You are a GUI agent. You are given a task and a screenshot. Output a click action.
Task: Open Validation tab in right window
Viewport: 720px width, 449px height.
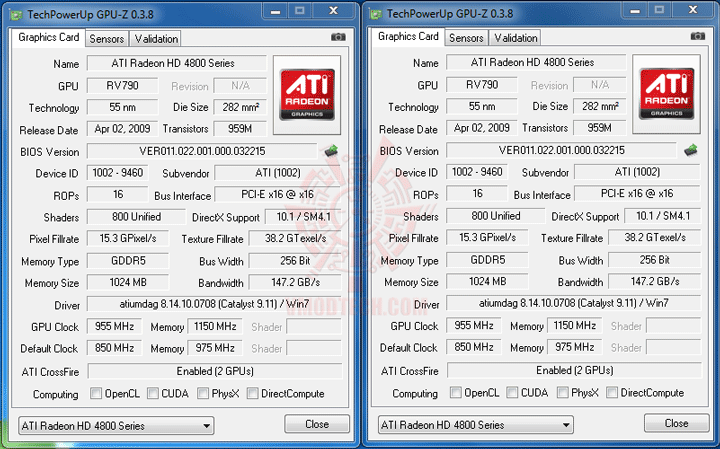(515, 38)
